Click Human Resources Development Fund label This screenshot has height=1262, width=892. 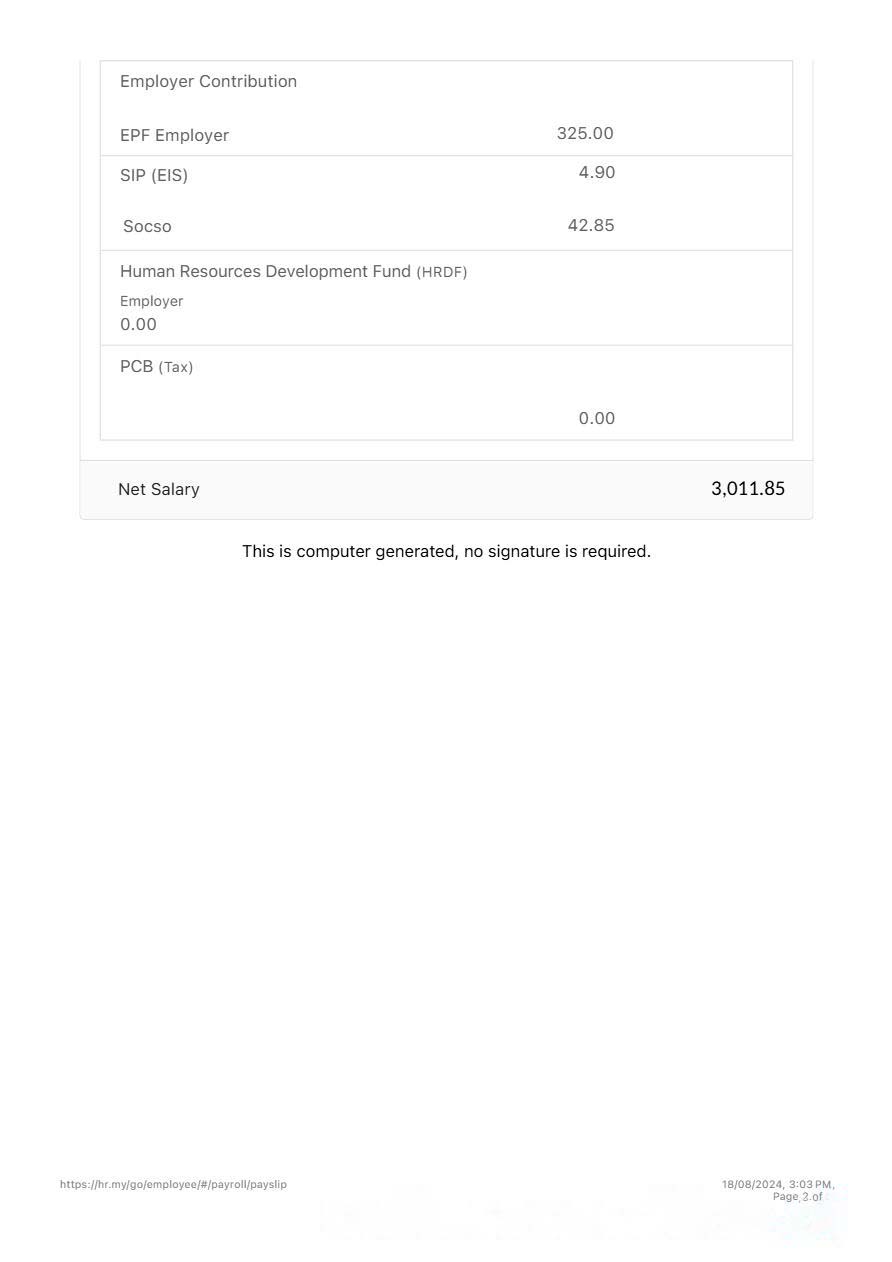coord(265,272)
